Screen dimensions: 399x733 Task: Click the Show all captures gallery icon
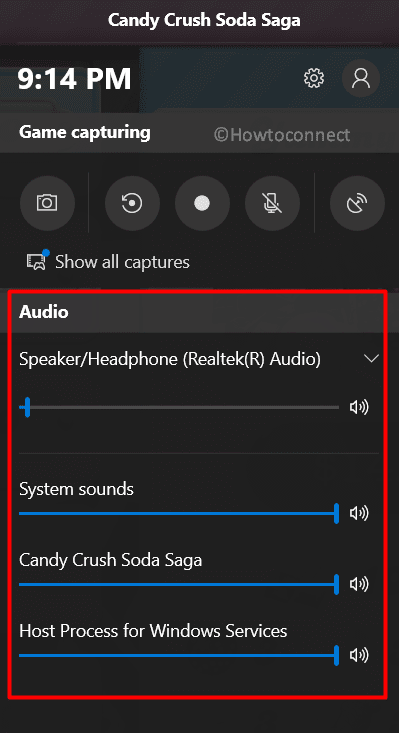[x=37, y=260]
